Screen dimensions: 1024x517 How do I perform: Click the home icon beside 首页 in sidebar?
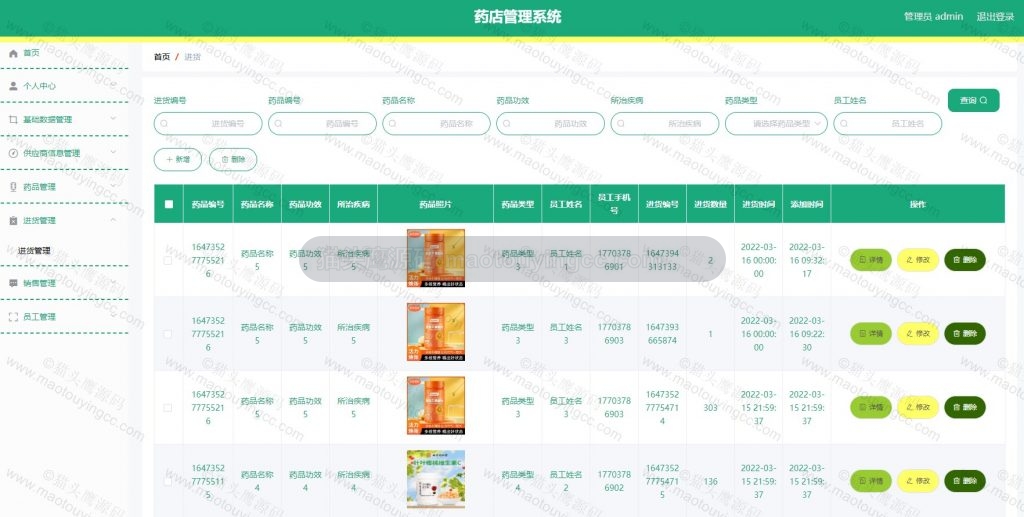pyautogui.click(x=13, y=53)
